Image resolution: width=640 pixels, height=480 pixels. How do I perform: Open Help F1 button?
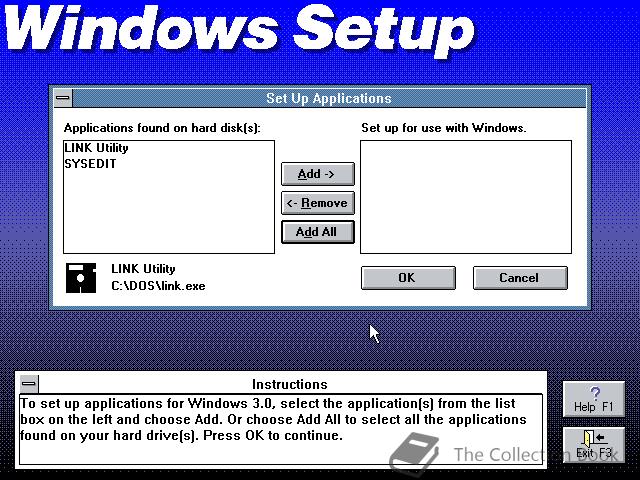[x=593, y=399]
